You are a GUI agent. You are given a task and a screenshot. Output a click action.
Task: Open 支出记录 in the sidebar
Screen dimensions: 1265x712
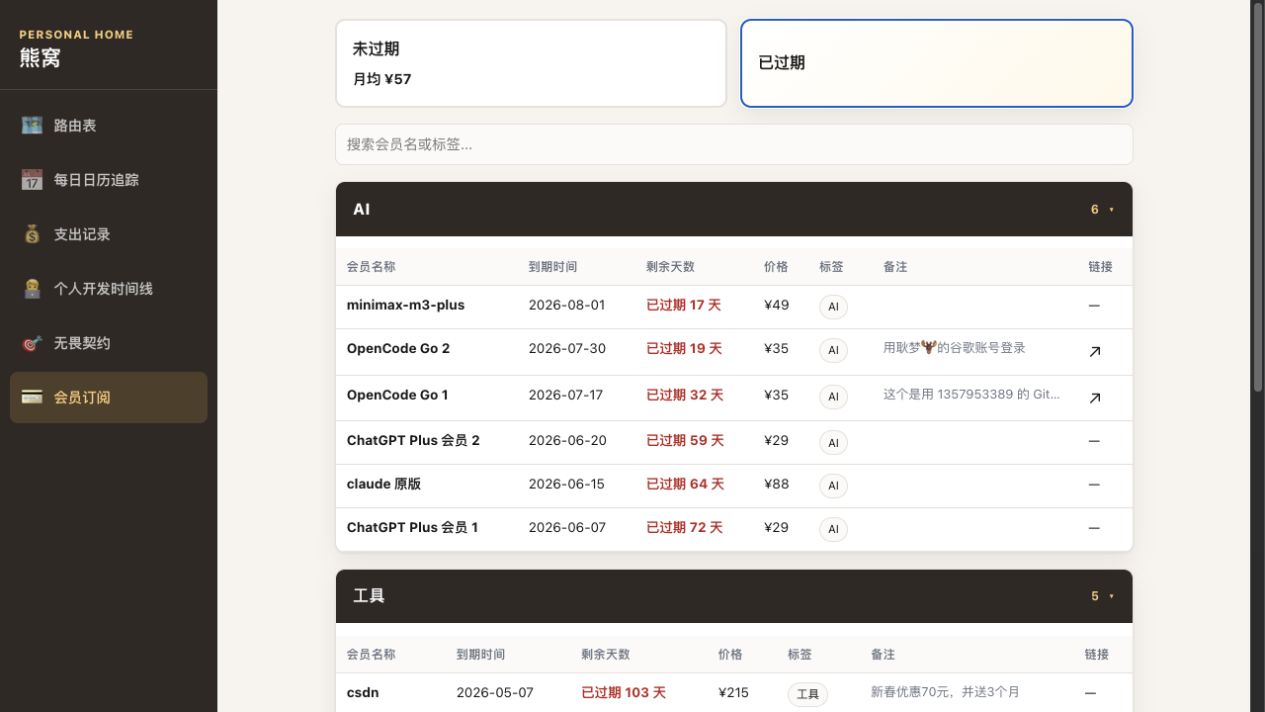108,234
